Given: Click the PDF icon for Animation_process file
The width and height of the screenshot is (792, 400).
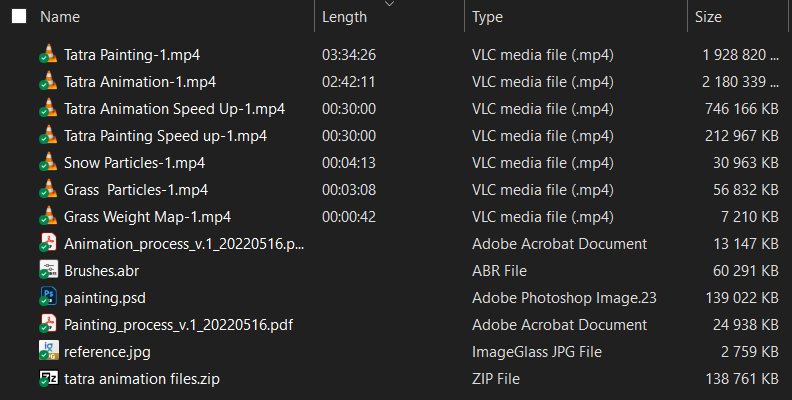Looking at the screenshot, I should (x=48, y=244).
